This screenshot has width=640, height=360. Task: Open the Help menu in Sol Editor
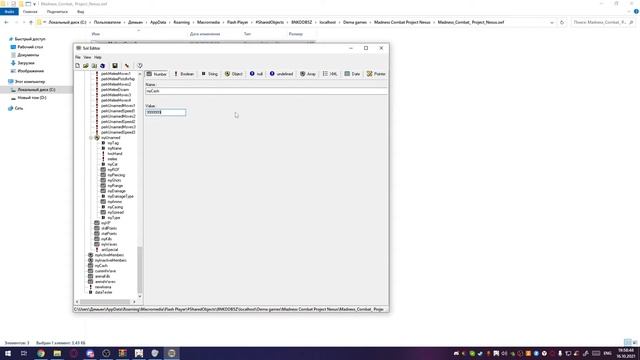[98, 58]
